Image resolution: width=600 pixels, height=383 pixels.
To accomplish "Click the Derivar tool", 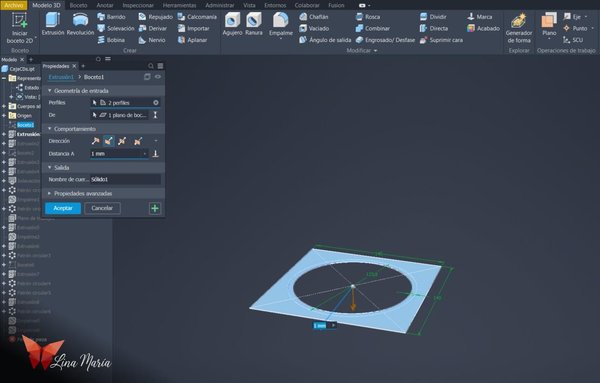I will [153, 28].
